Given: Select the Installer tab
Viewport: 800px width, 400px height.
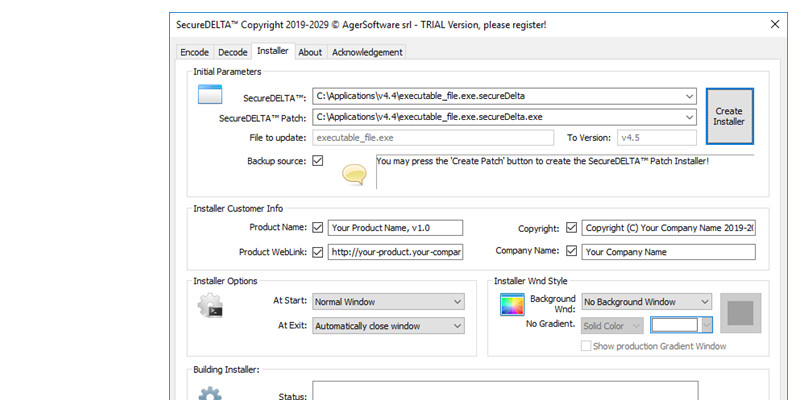Looking at the screenshot, I should click(272, 51).
